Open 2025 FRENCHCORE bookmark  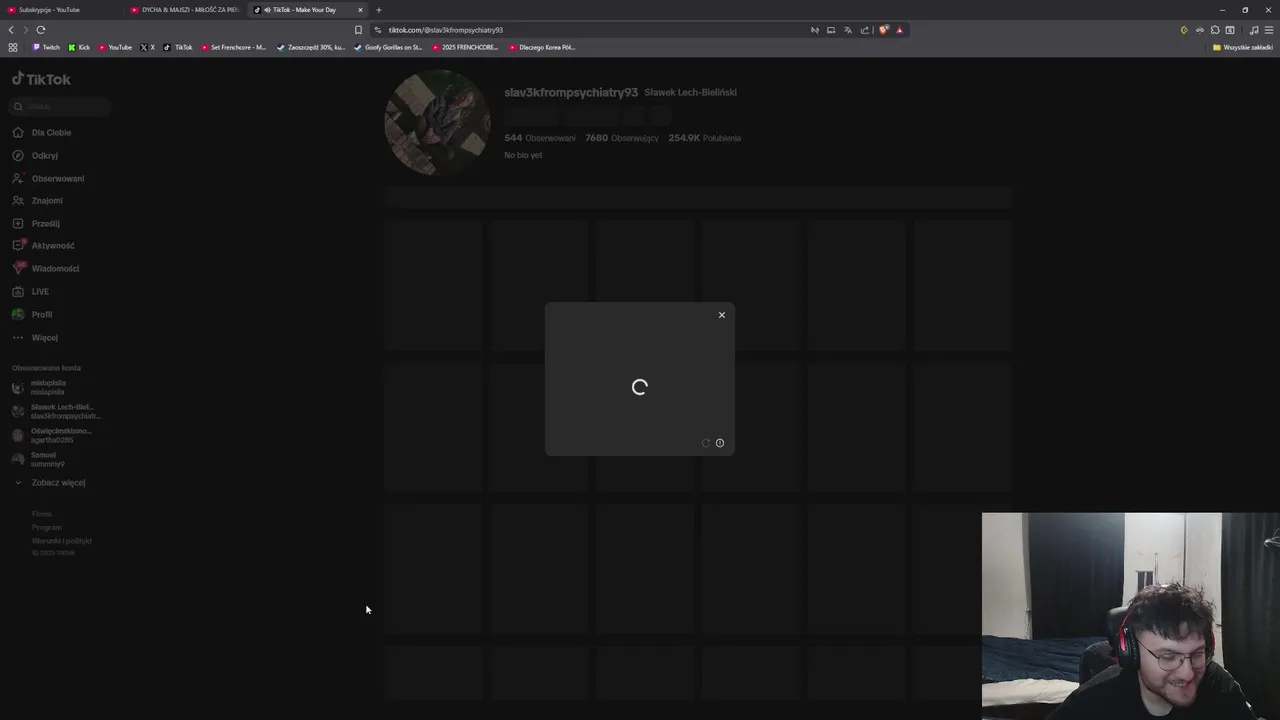(465, 47)
